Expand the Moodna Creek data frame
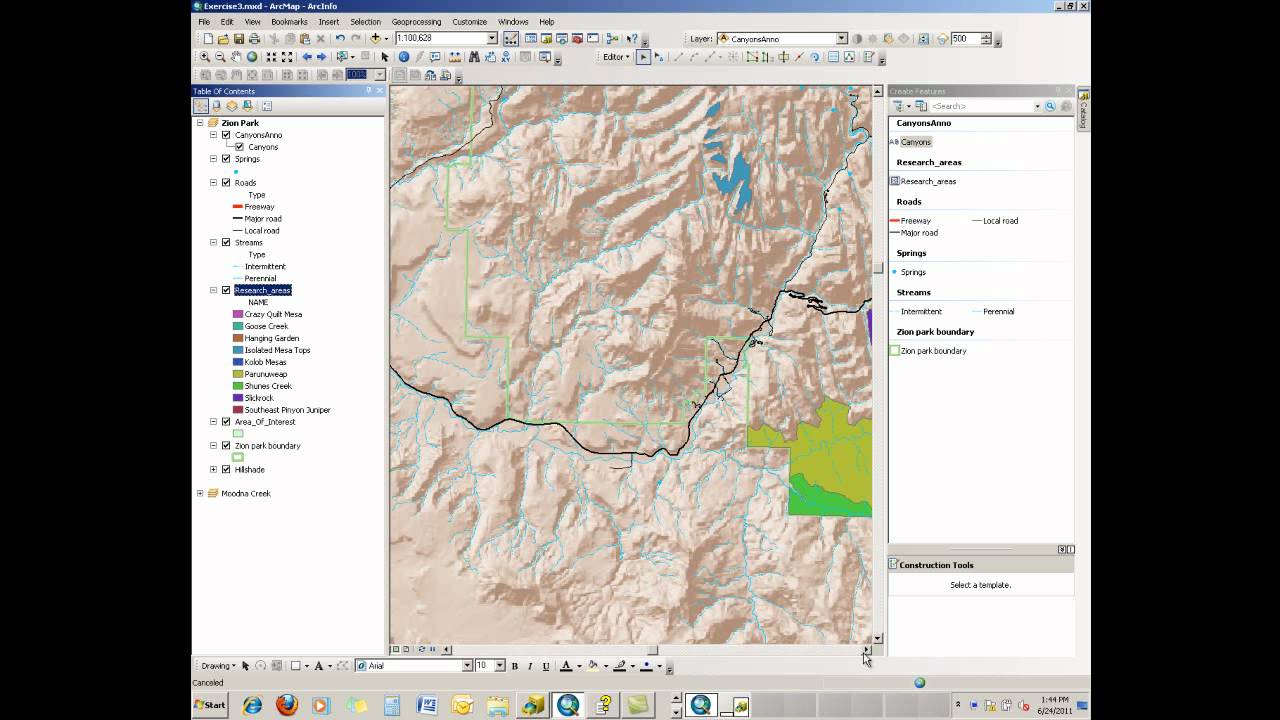 coord(200,494)
